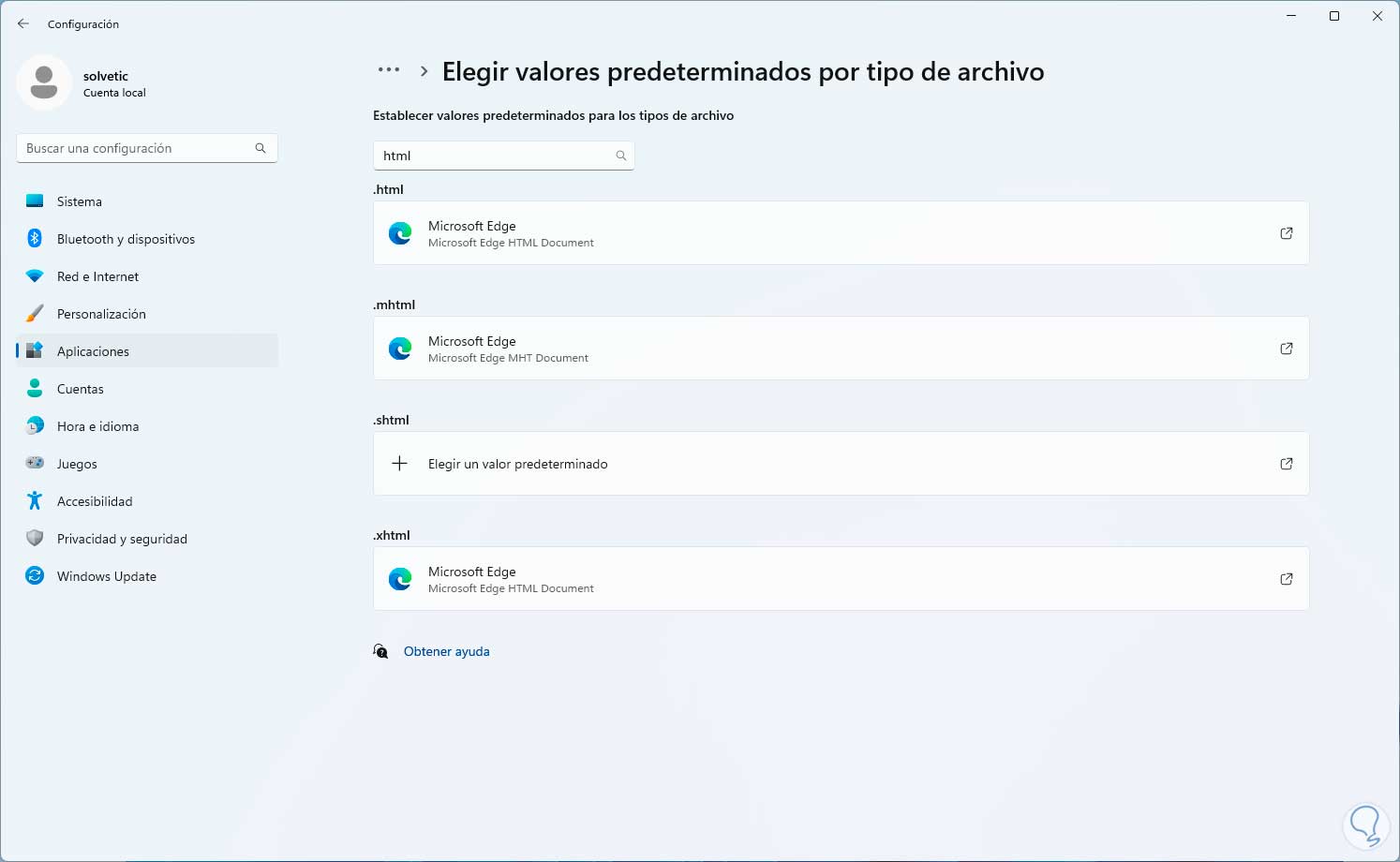Open Hora e idioma settings
Image resolution: width=1400 pixels, height=862 pixels.
147,426
